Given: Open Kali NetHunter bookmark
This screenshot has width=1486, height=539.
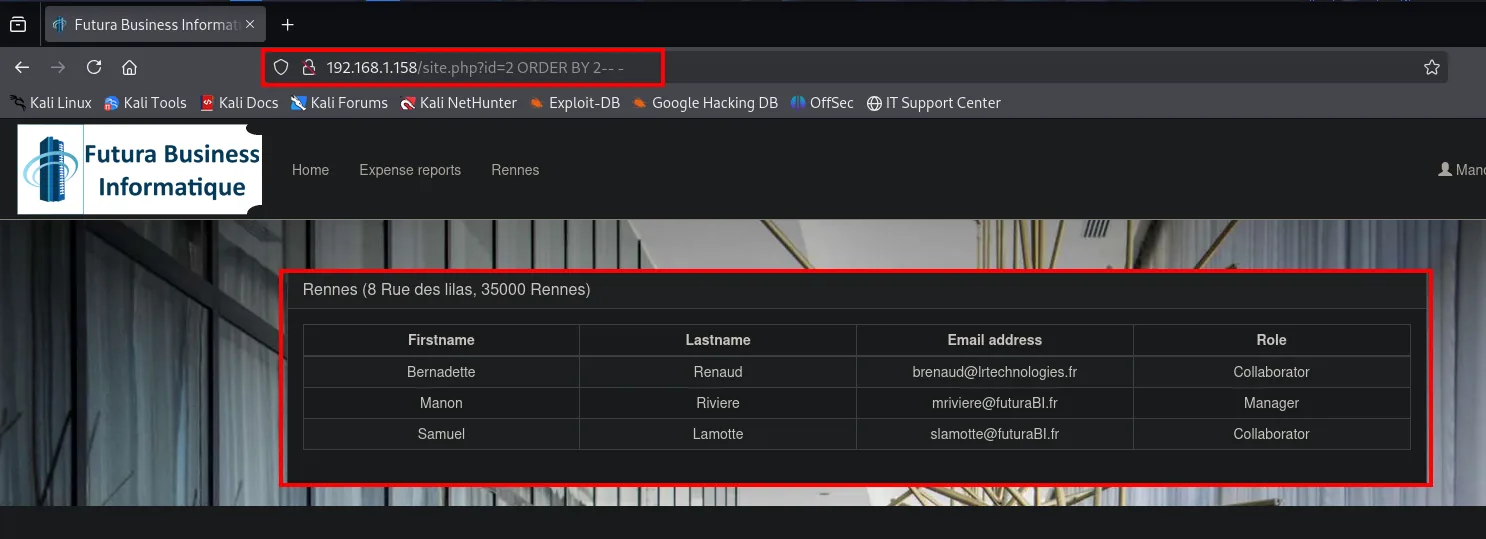Looking at the screenshot, I should click(458, 102).
